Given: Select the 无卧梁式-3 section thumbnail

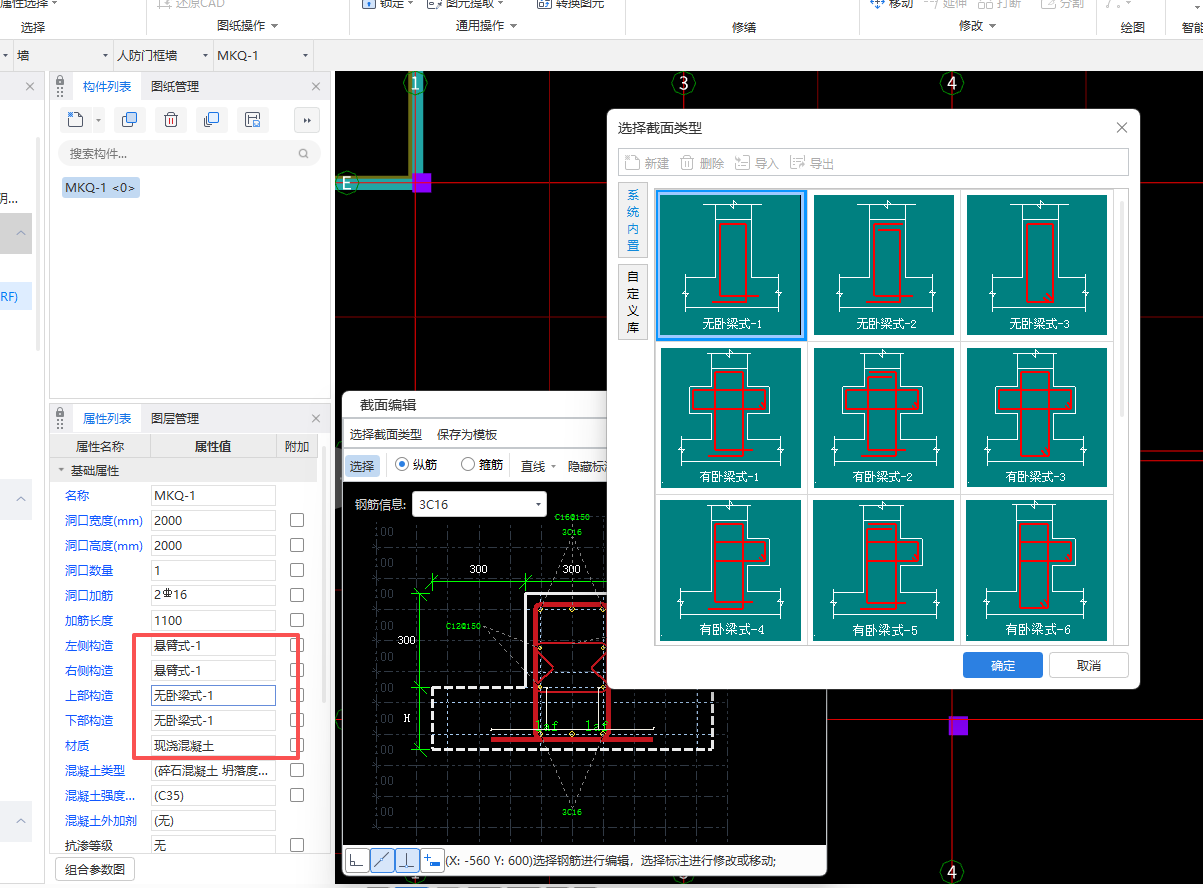Looking at the screenshot, I should [1037, 265].
